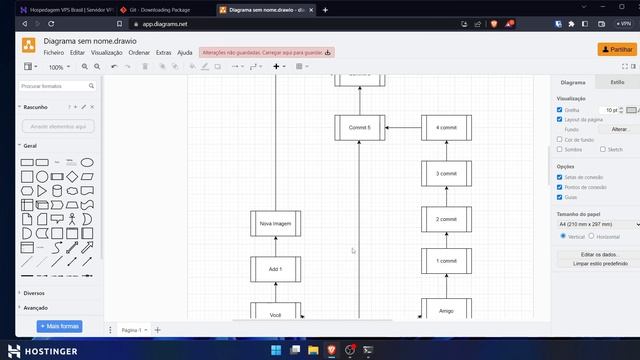Select the Horizontal orientation radio button
The width and height of the screenshot is (640, 360).
point(591,236)
